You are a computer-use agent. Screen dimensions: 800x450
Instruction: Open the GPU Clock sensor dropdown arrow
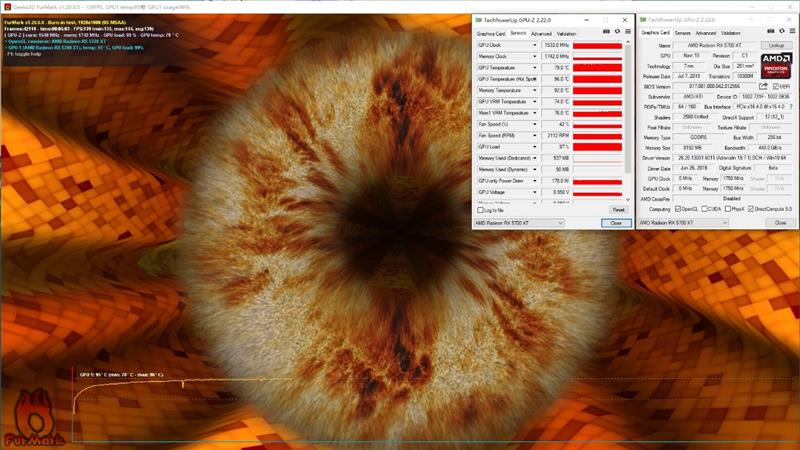[534, 45]
